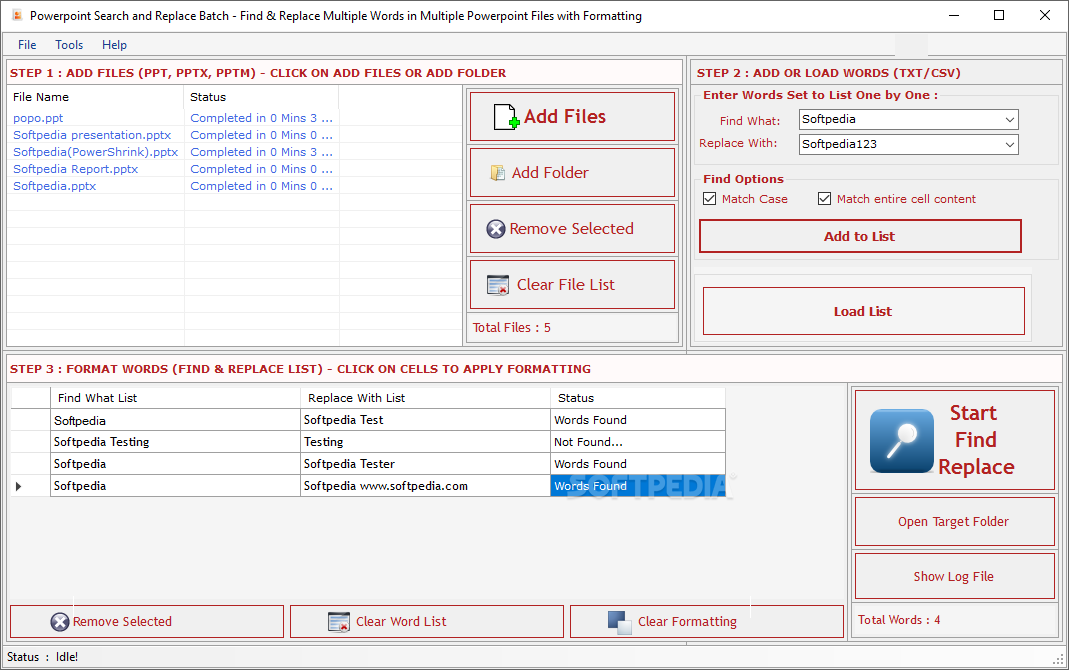Click the Total Files : 5 label
Image resolution: width=1069 pixels, height=670 pixels.
[512, 328]
